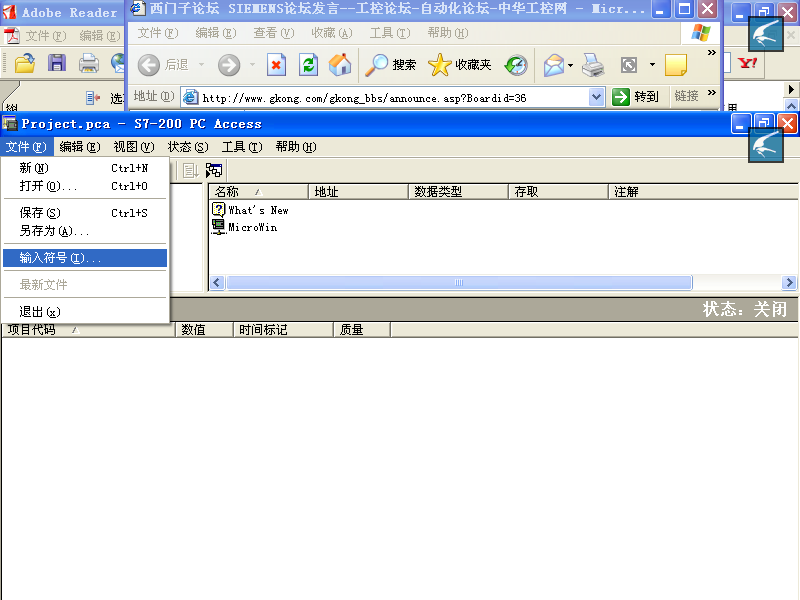Viewport: 800px width, 600px height.
Task: Click the 链接 links label in Internet Explorer
Action: pyautogui.click(x=686, y=96)
